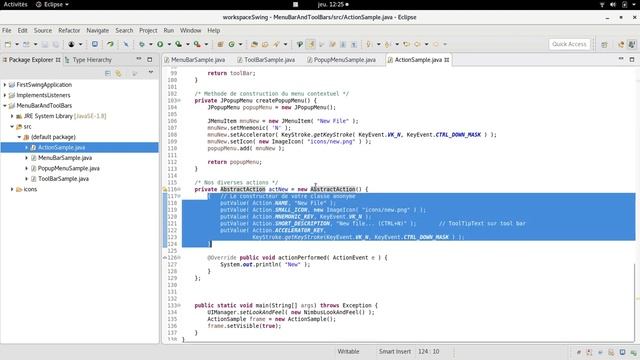Screen dimensions: 640x360
Task: Expand JRE System Library node
Action: (x=12, y=116)
